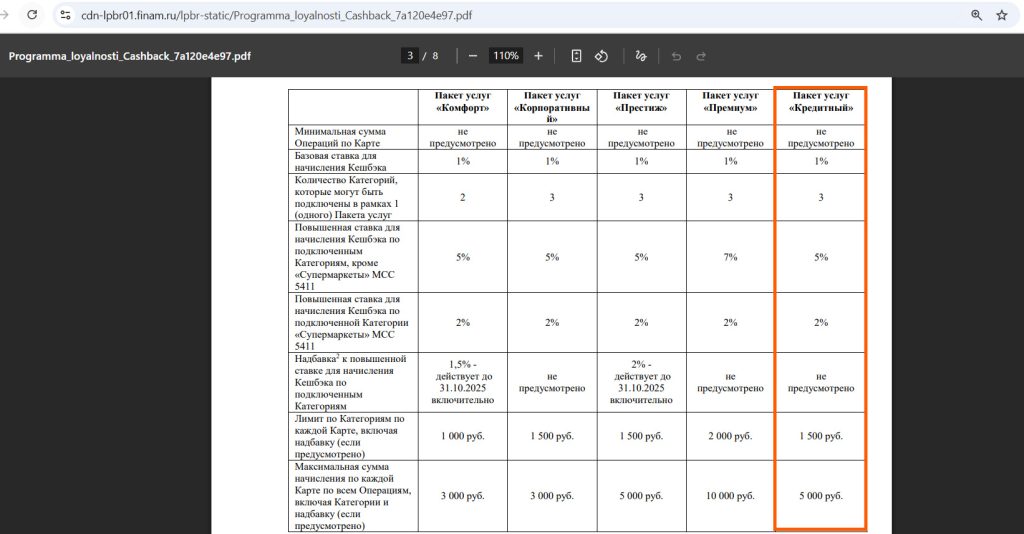
Task: Click row label Надбавка к повышенной ставке
Action: (350, 382)
